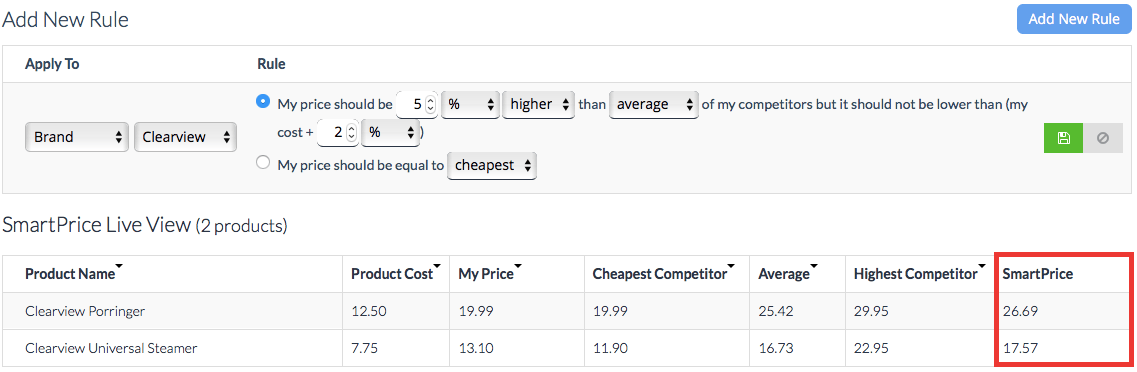
Task: Click the cost margin field showing 2
Action: [x=339, y=133]
